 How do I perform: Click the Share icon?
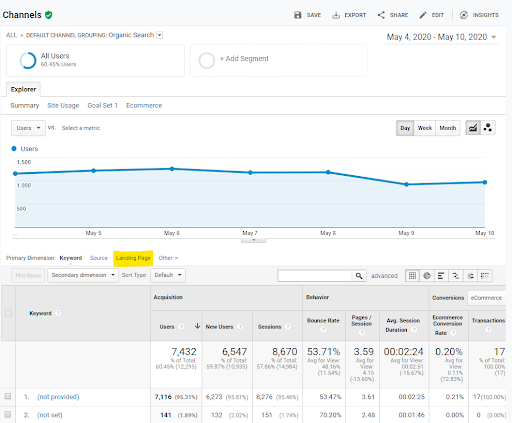pos(381,15)
